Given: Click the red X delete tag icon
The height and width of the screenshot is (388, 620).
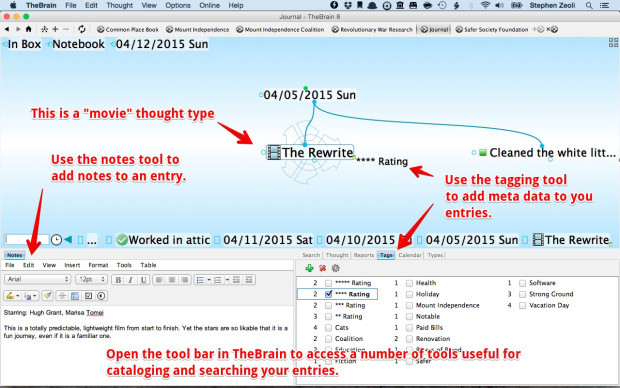Looking at the screenshot, I should (323, 269).
